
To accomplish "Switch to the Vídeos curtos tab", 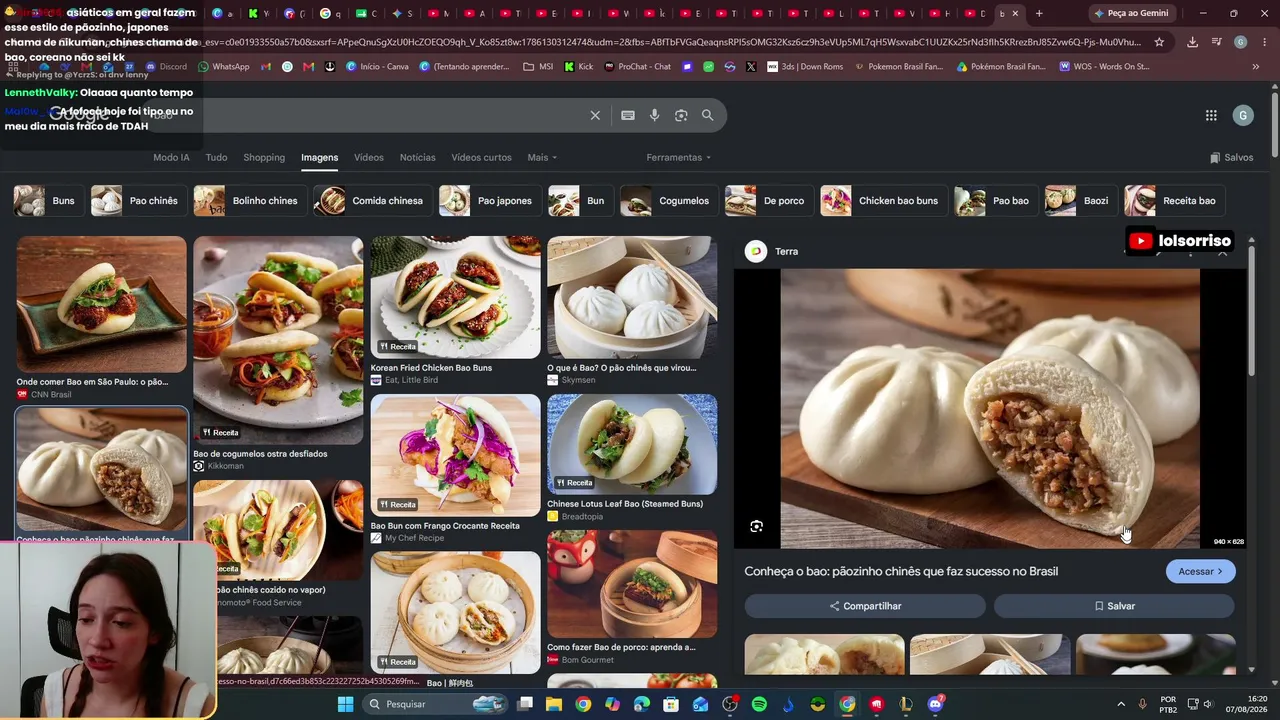I will [481, 157].
